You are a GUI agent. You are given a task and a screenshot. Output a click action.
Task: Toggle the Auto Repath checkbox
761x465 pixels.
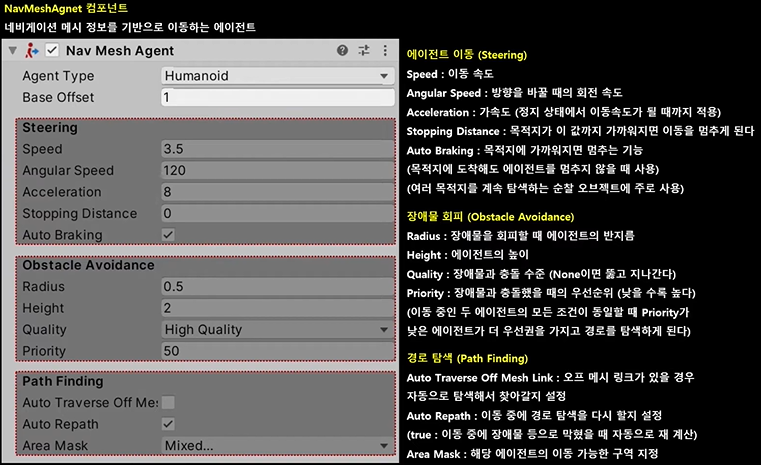[168, 424]
